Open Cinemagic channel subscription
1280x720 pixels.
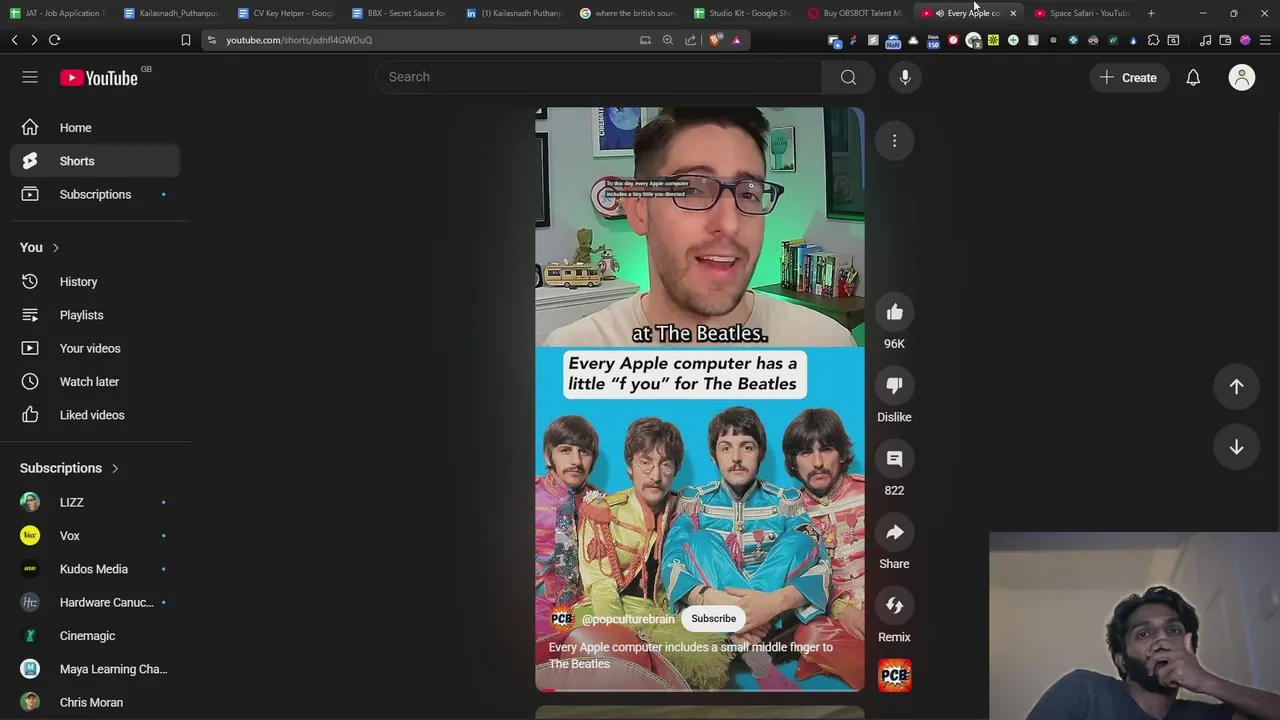(x=95, y=636)
